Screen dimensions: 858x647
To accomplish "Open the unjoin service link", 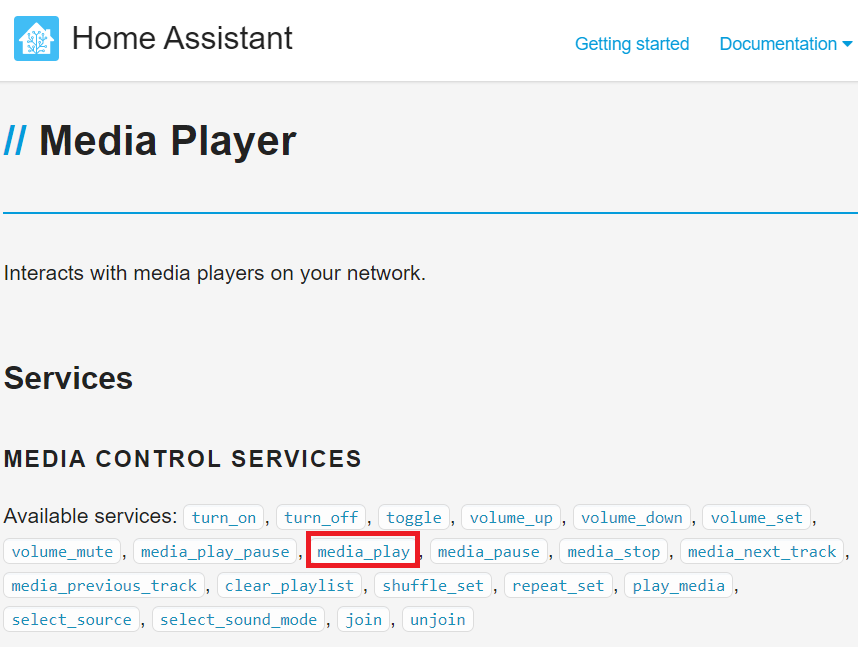I will coord(438,619).
